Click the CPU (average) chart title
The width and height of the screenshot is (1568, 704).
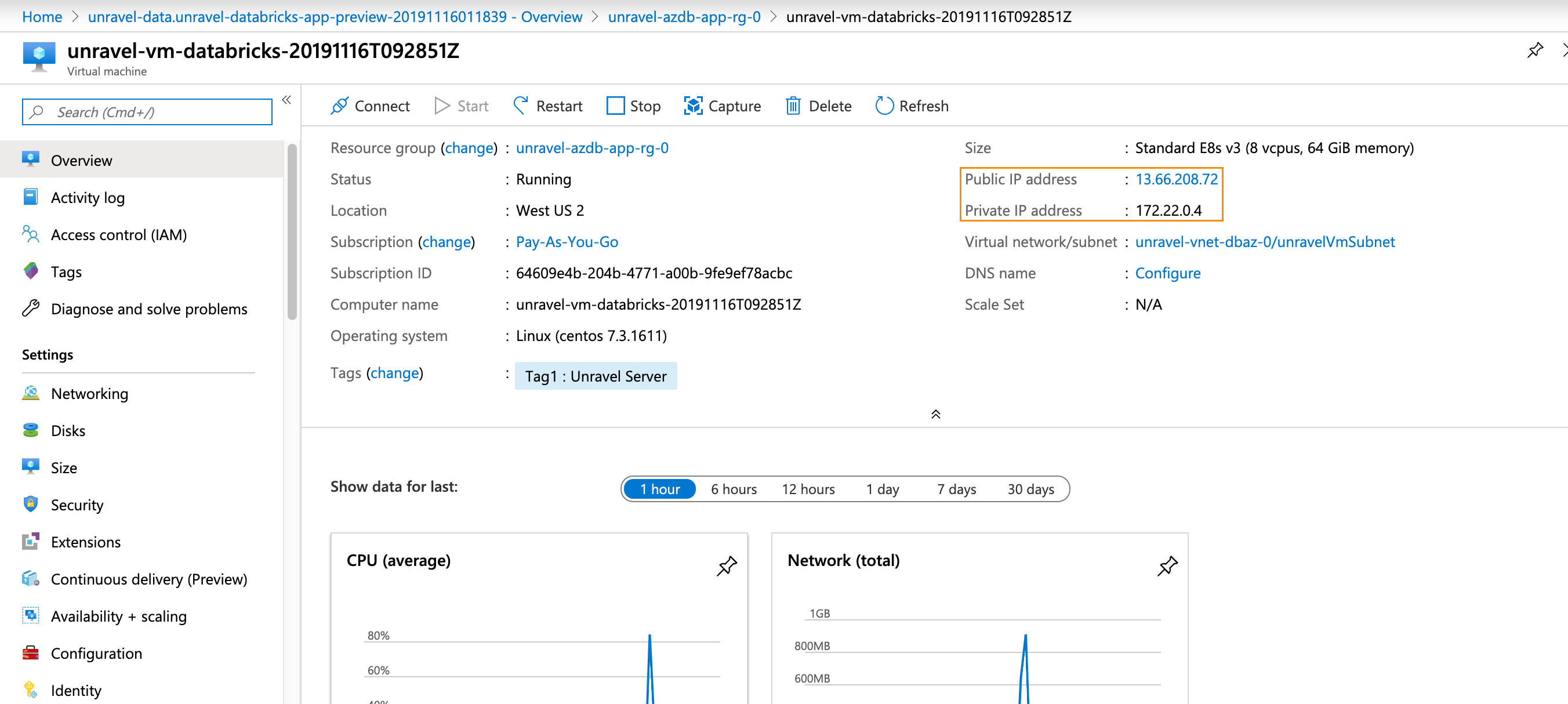coord(398,560)
